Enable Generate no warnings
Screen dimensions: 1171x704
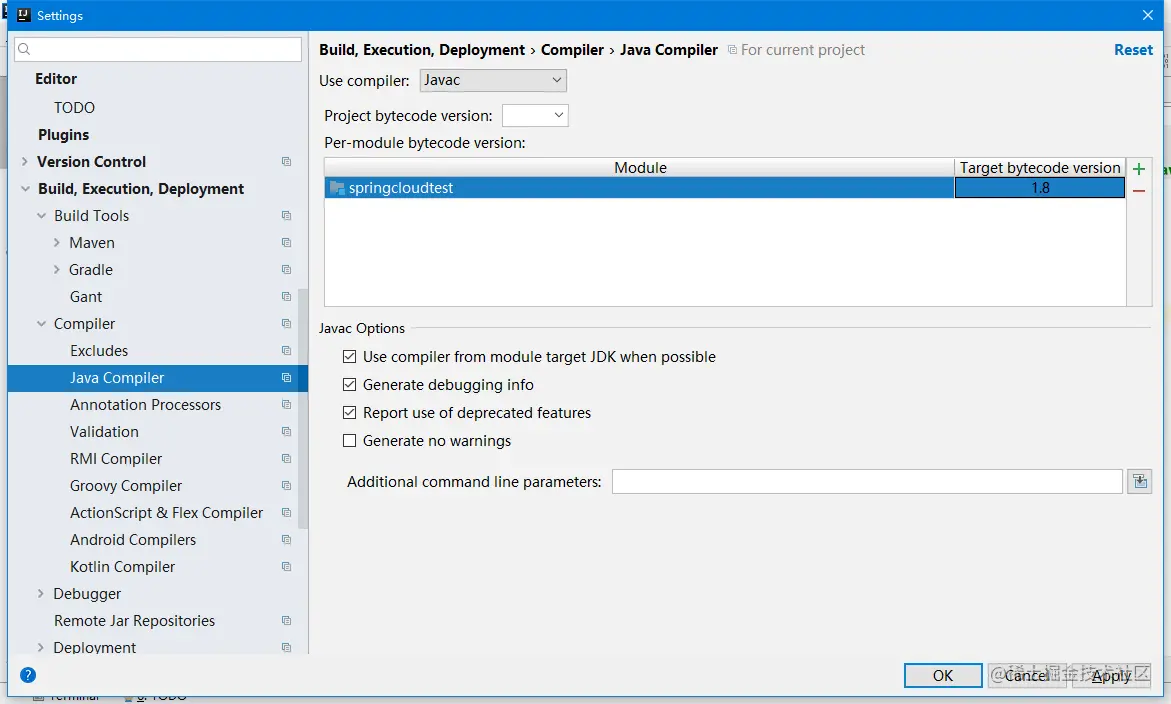[350, 440]
